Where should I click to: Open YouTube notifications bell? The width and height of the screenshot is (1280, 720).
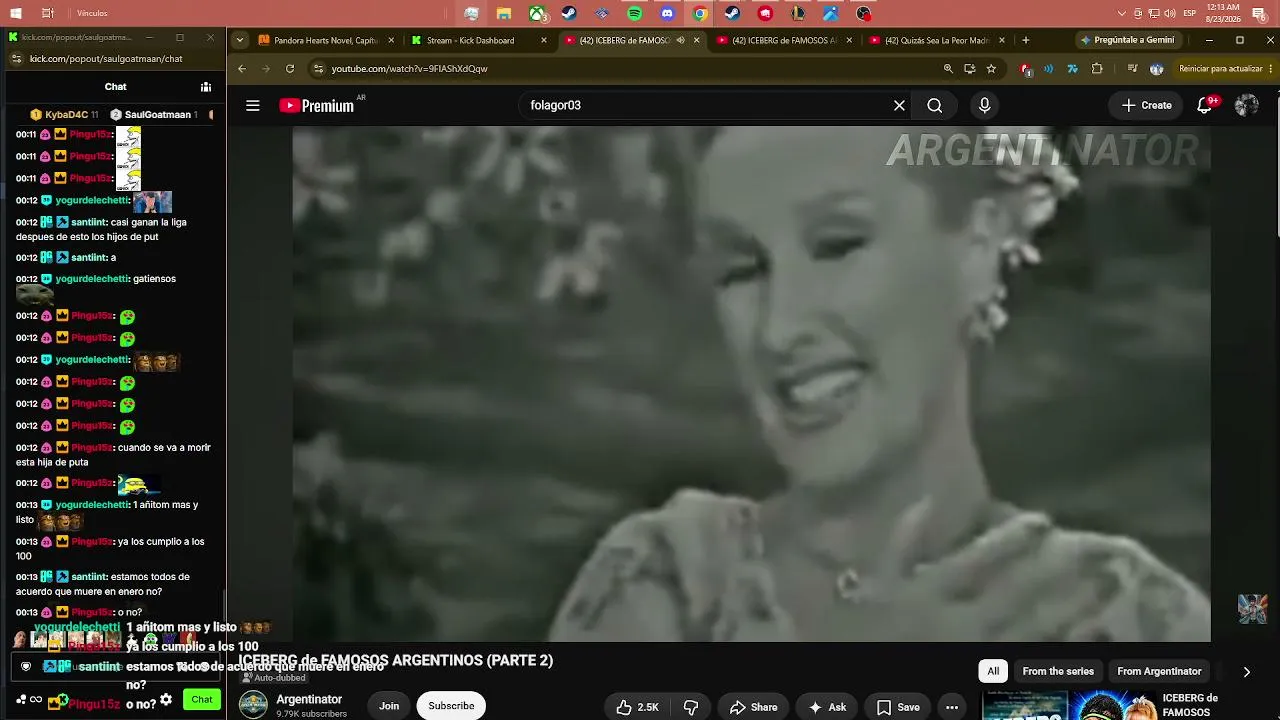click(1205, 105)
